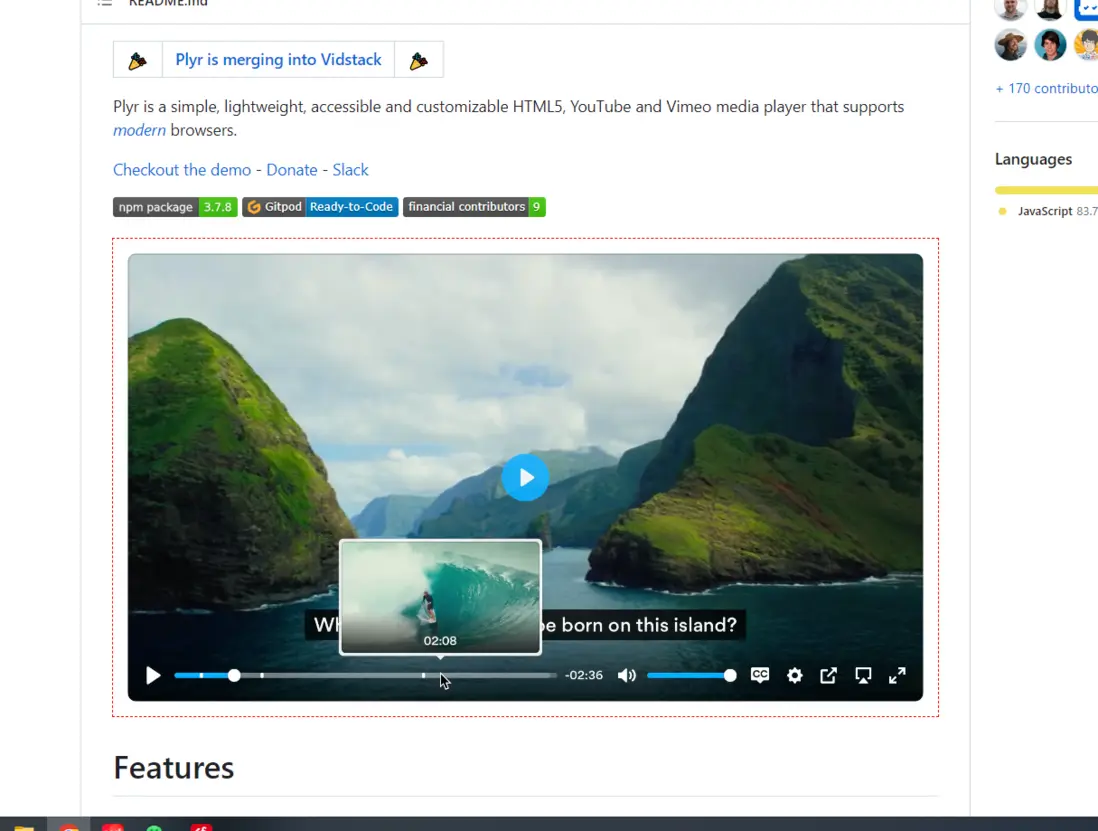This screenshot has width=1098, height=831.
Task: Open picture-in-picture mode icon
Action: [828, 676]
